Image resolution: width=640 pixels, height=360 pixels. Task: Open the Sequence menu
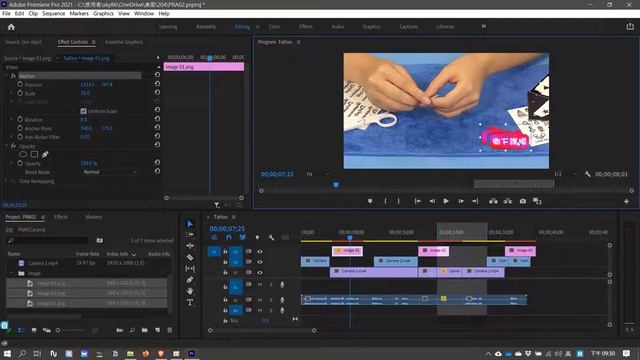coord(53,13)
